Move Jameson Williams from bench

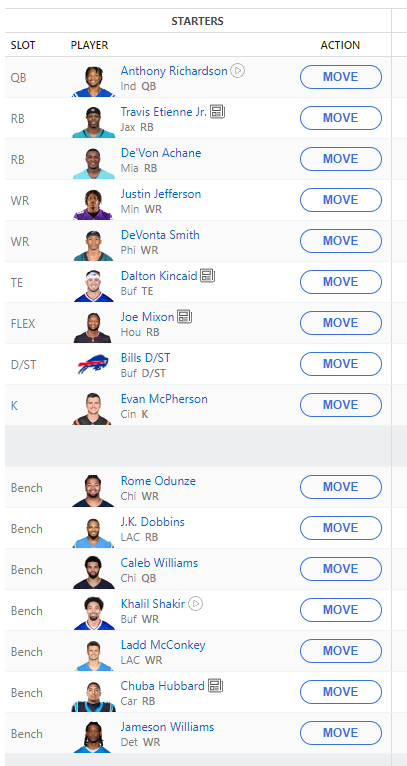coord(341,733)
